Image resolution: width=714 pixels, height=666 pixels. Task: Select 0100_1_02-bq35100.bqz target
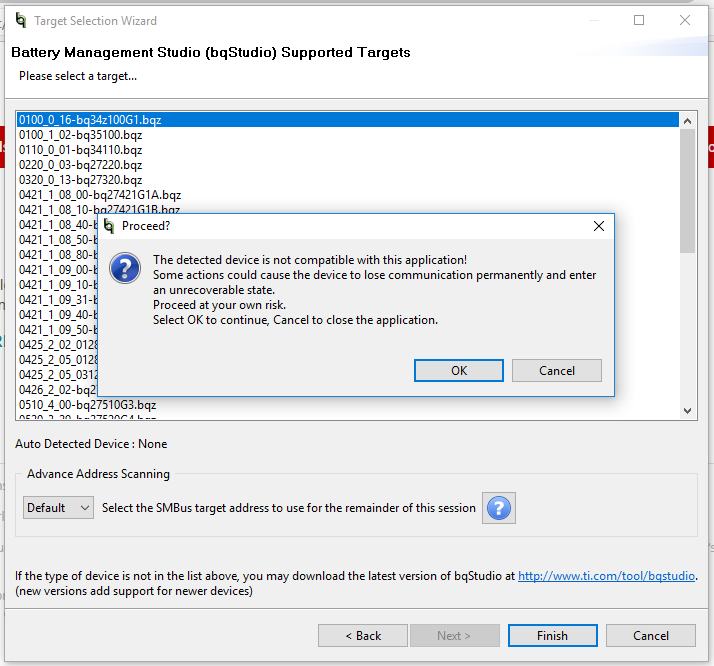click(x=348, y=135)
